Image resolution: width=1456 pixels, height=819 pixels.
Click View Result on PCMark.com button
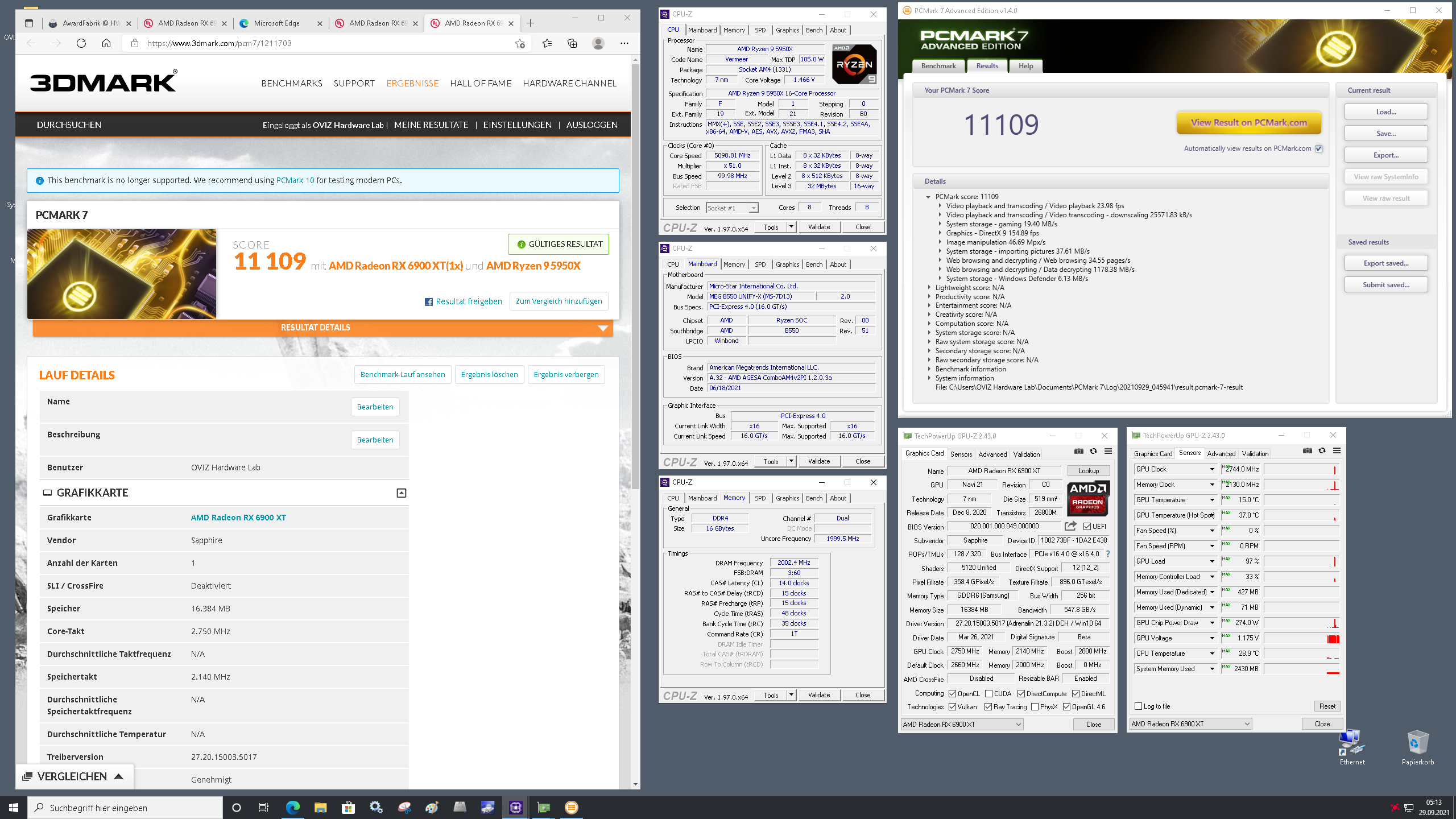point(1248,122)
